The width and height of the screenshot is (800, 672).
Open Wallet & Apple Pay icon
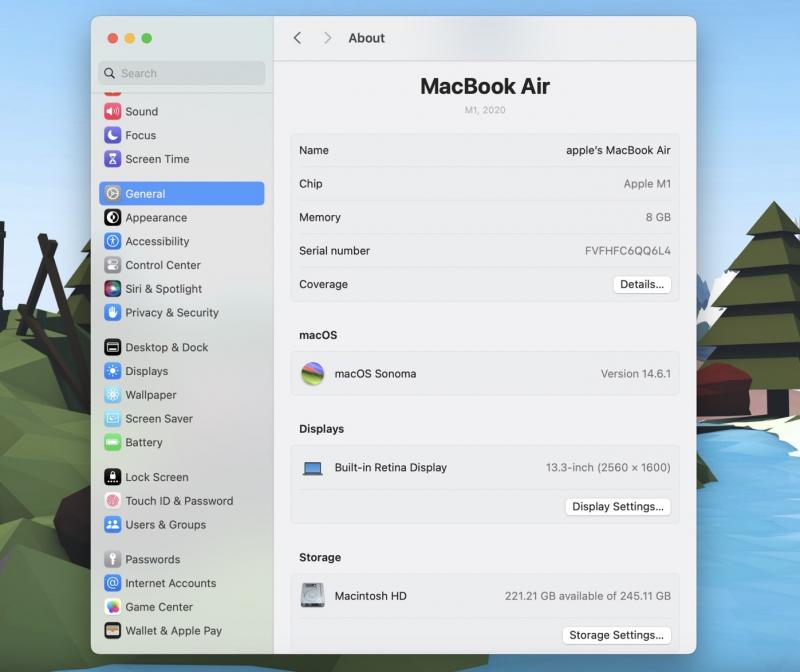click(x=113, y=631)
